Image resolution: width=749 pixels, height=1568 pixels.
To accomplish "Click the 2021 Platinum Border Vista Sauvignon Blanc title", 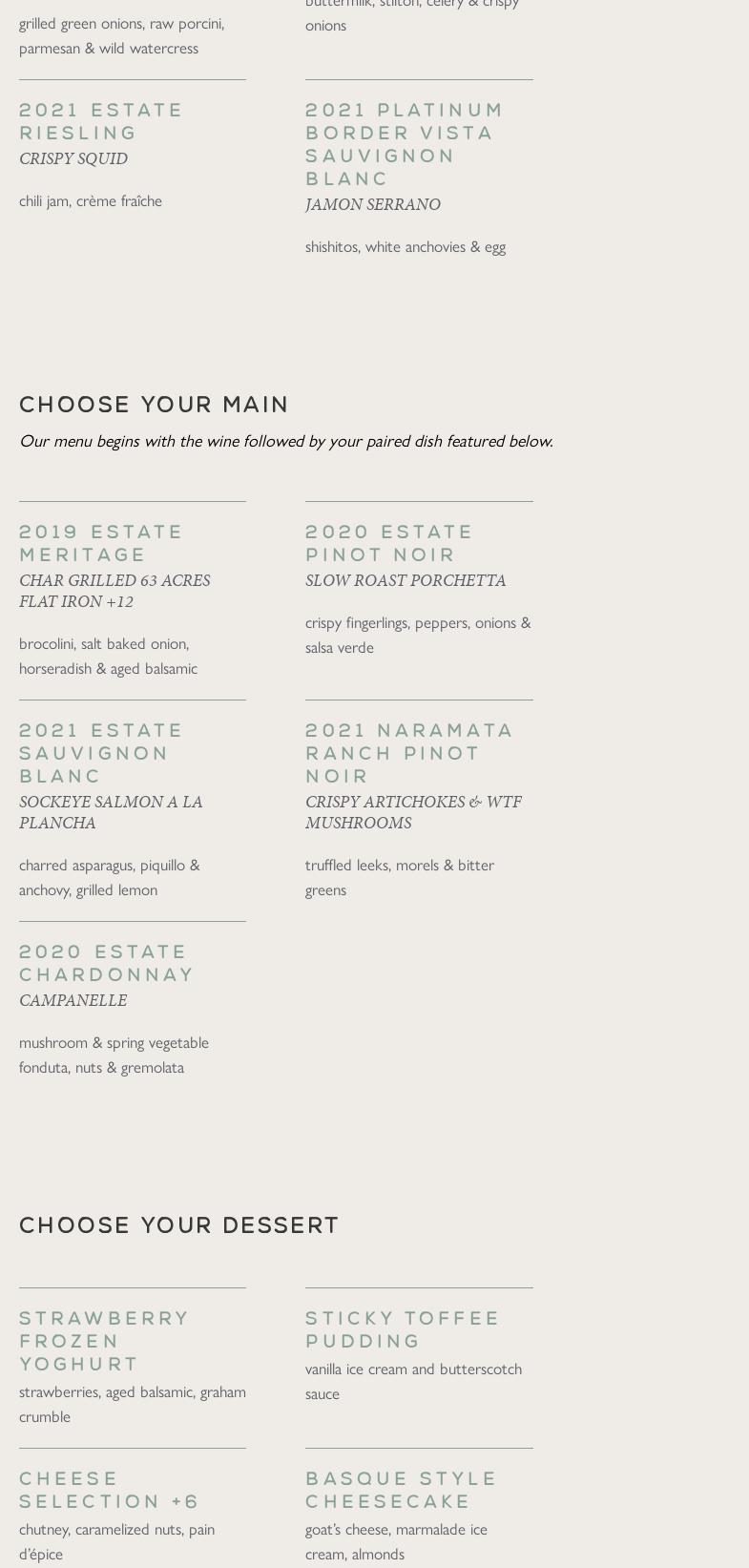I will tap(405, 144).
